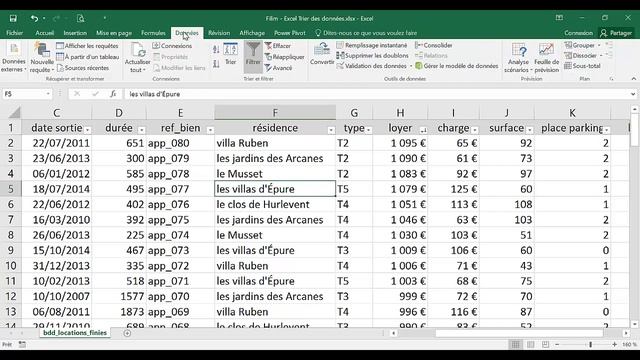Switch to the Formules tab
Viewport: 640px width, 360px height.
tap(153, 33)
